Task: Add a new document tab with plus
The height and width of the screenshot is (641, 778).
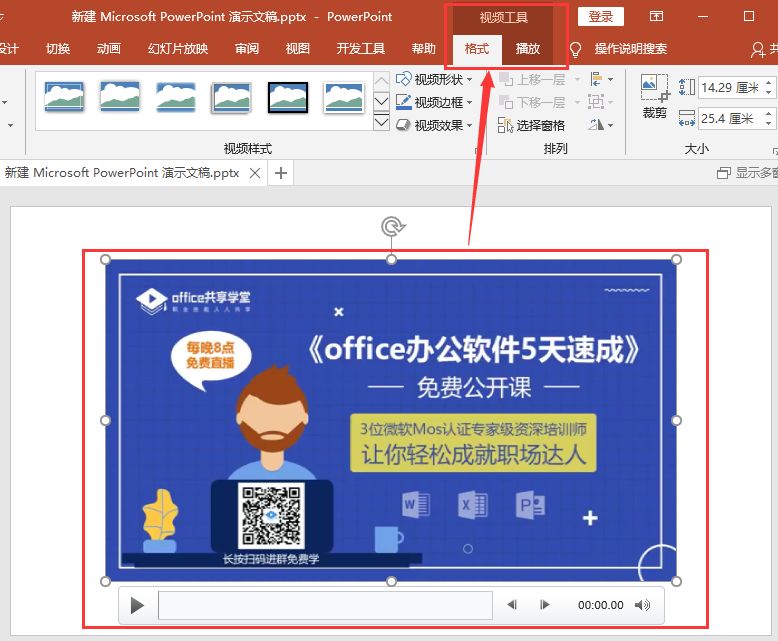Action: [280, 173]
